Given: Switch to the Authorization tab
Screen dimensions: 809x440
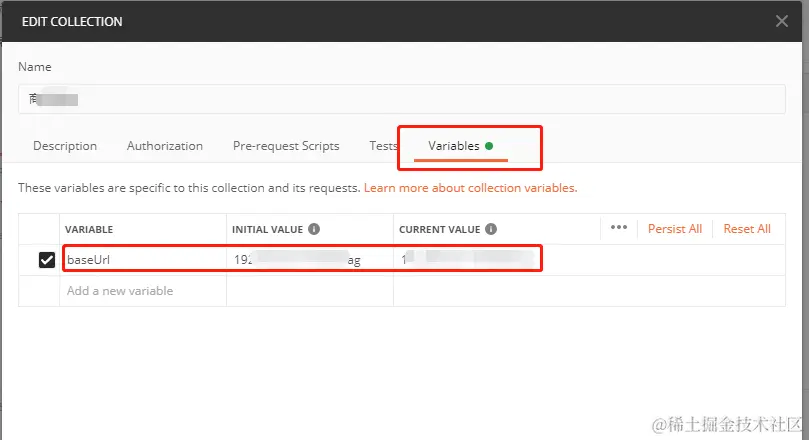Looking at the screenshot, I should (165, 146).
